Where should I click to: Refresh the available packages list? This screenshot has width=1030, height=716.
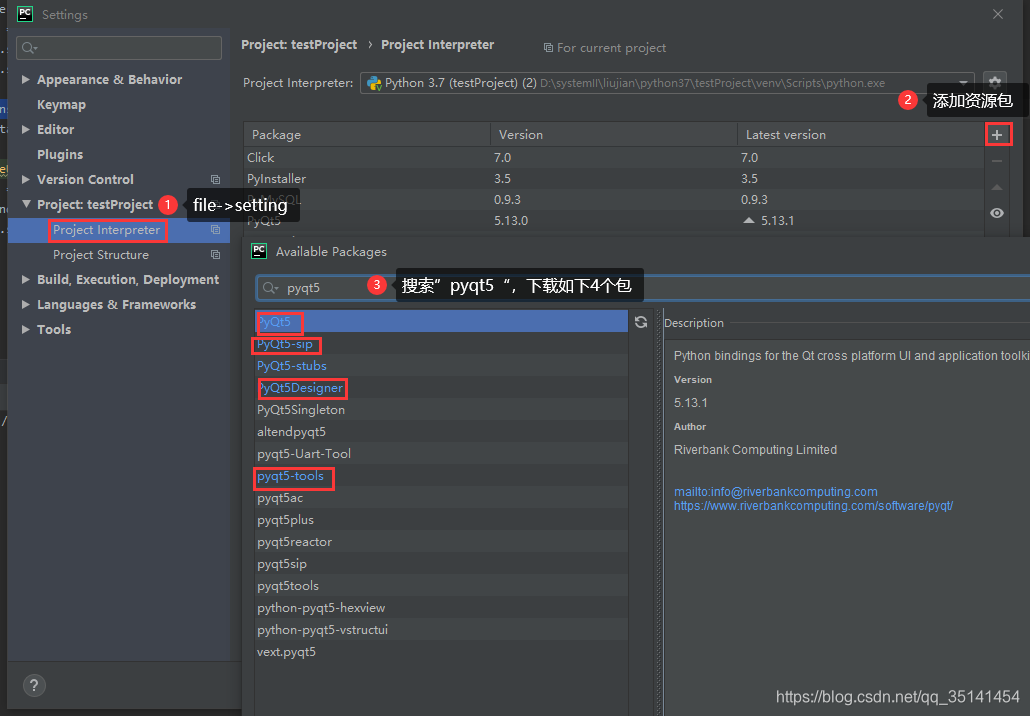[641, 322]
